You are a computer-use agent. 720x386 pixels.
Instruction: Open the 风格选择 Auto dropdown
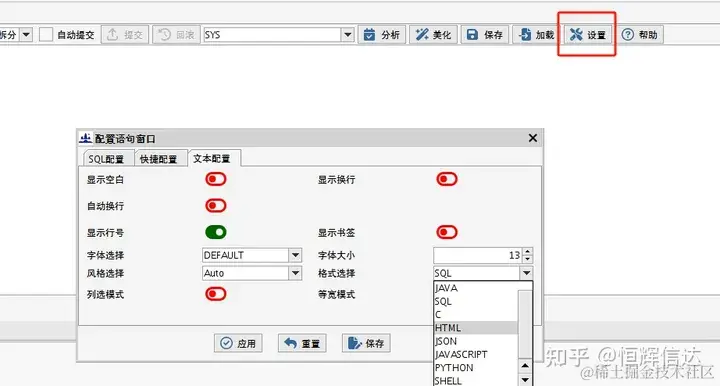click(295, 273)
